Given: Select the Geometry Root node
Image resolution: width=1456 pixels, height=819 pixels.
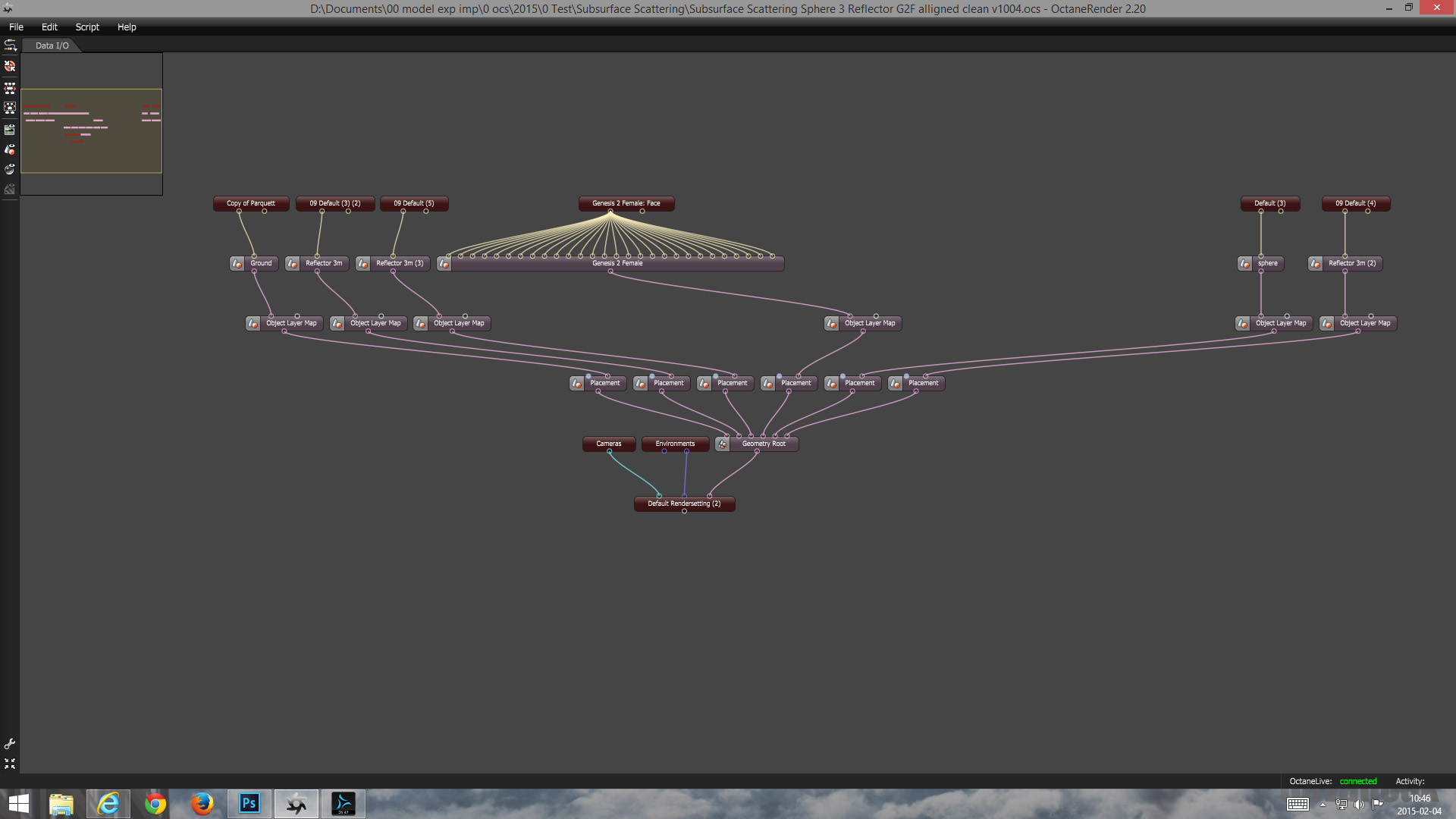Looking at the screenshot, I should [763, 444].
